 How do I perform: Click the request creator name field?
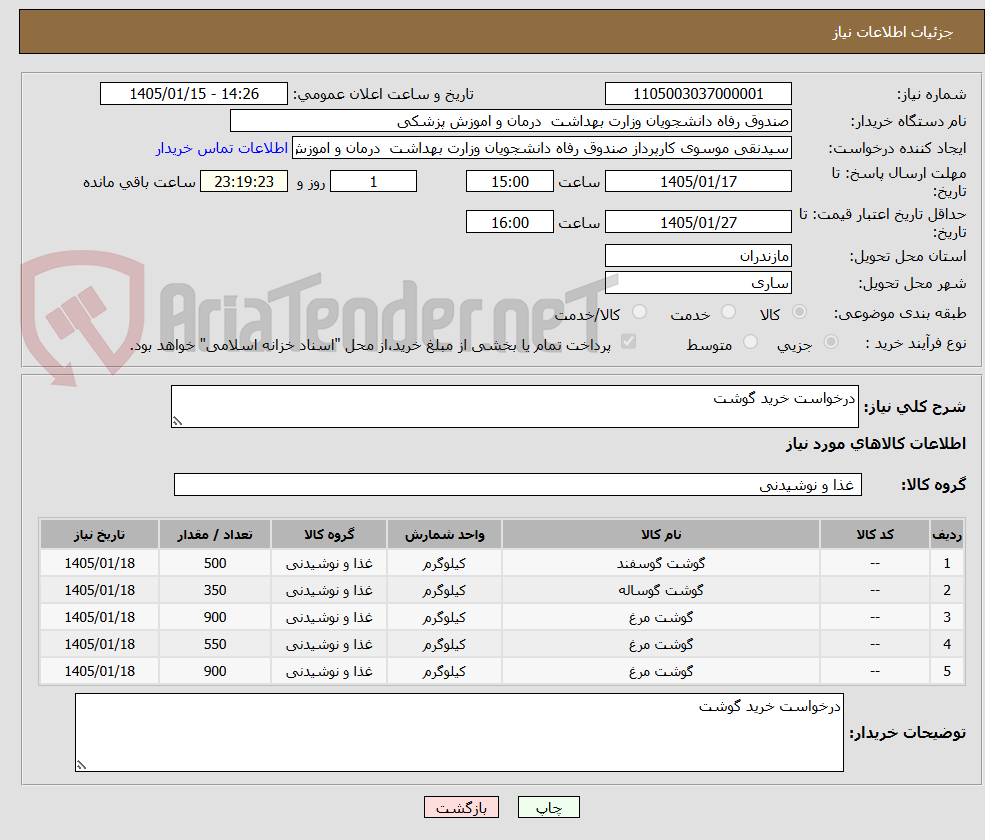tap(541, 148)
